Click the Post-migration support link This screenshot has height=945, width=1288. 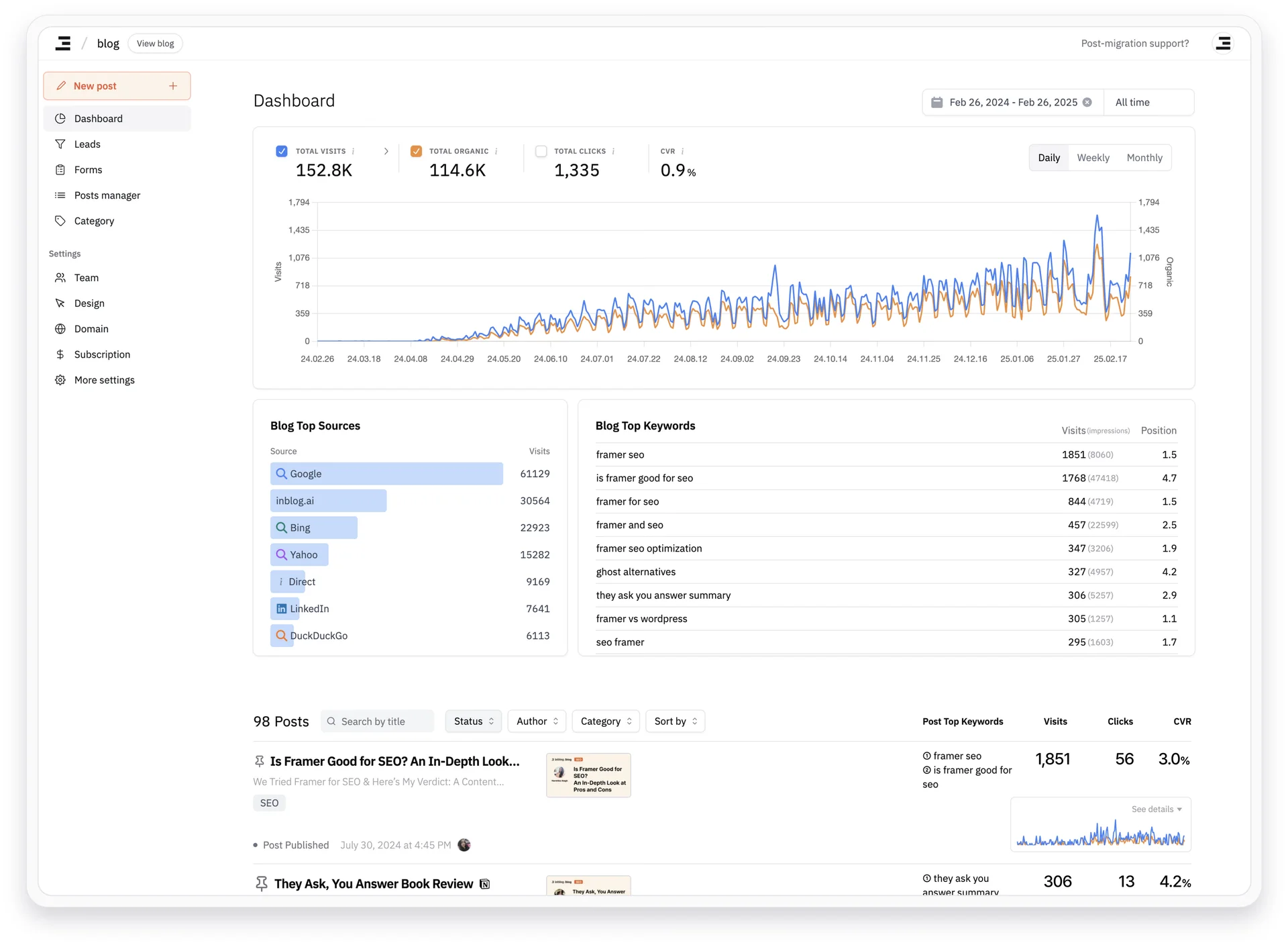pos(1135,43)
